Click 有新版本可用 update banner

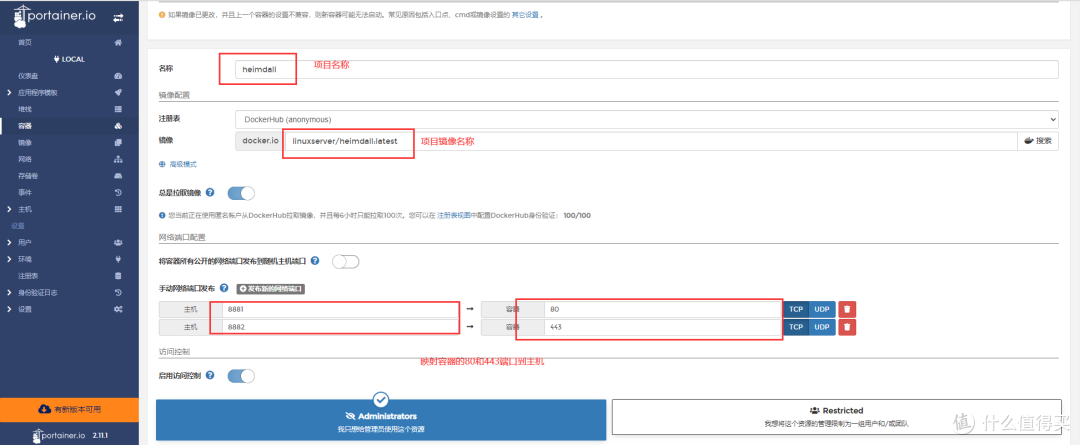(69, 409)
